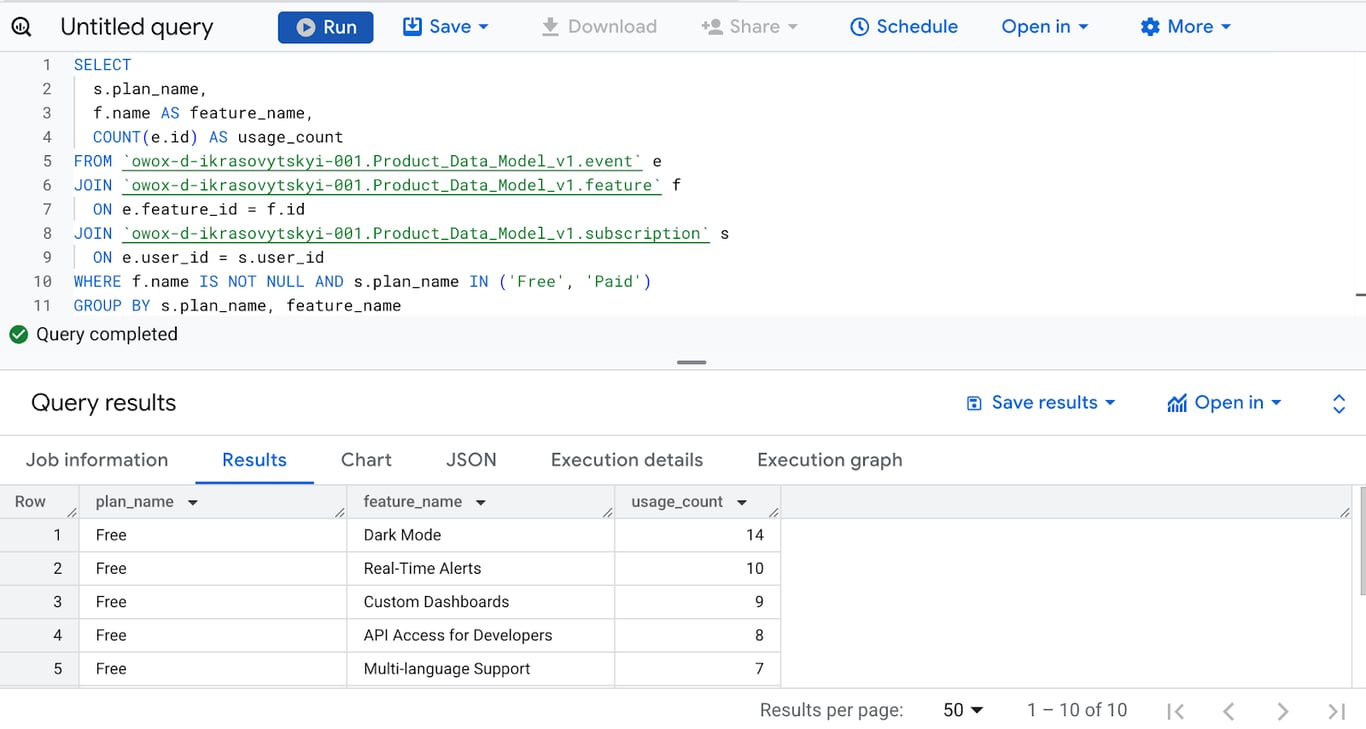Click the panel divider drag handle

[x=692, y=362]
